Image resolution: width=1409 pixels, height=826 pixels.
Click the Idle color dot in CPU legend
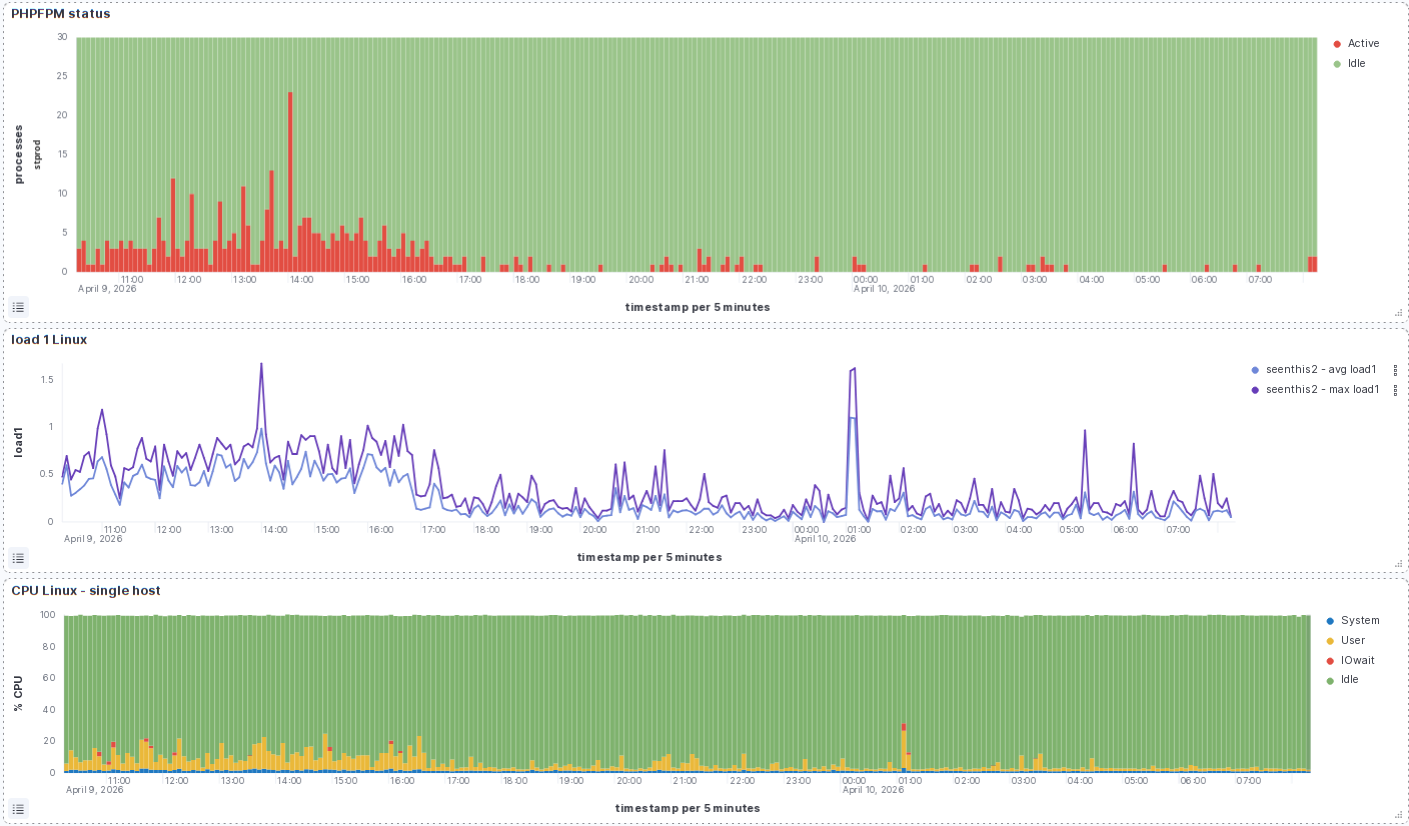(x=1330, y=680)
